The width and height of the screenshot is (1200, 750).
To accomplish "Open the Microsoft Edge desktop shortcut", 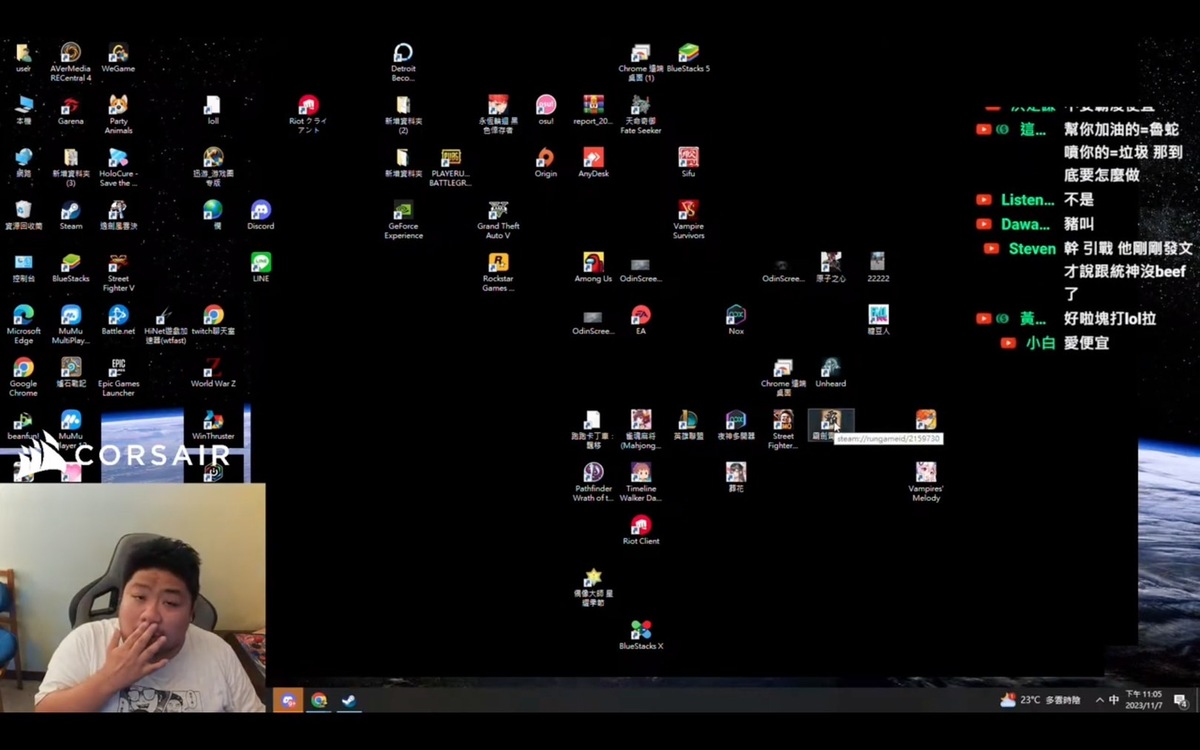I will click(x=23, y=324).
